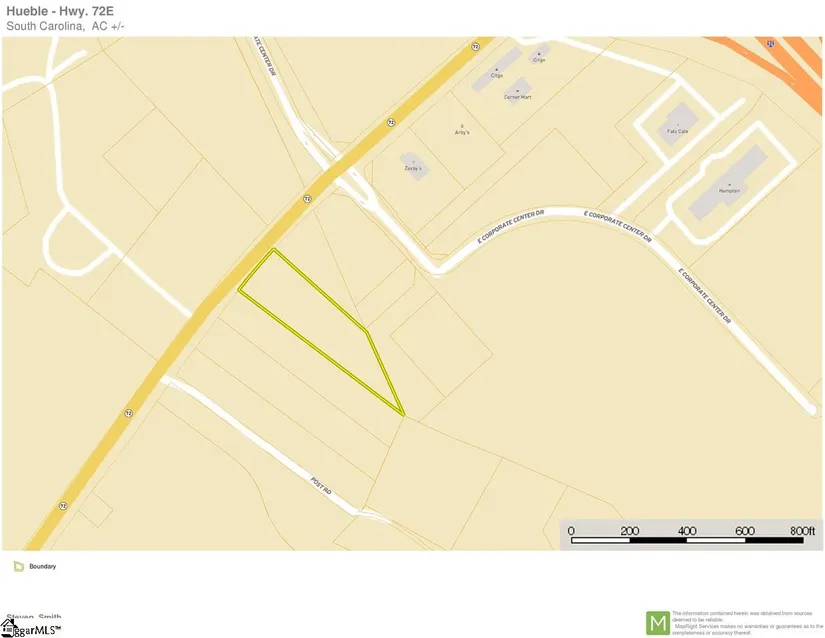Click the interstate shield on orange highway
This screenshot has width=825, height=638.
pyautogui.click(x=770, y=44)
